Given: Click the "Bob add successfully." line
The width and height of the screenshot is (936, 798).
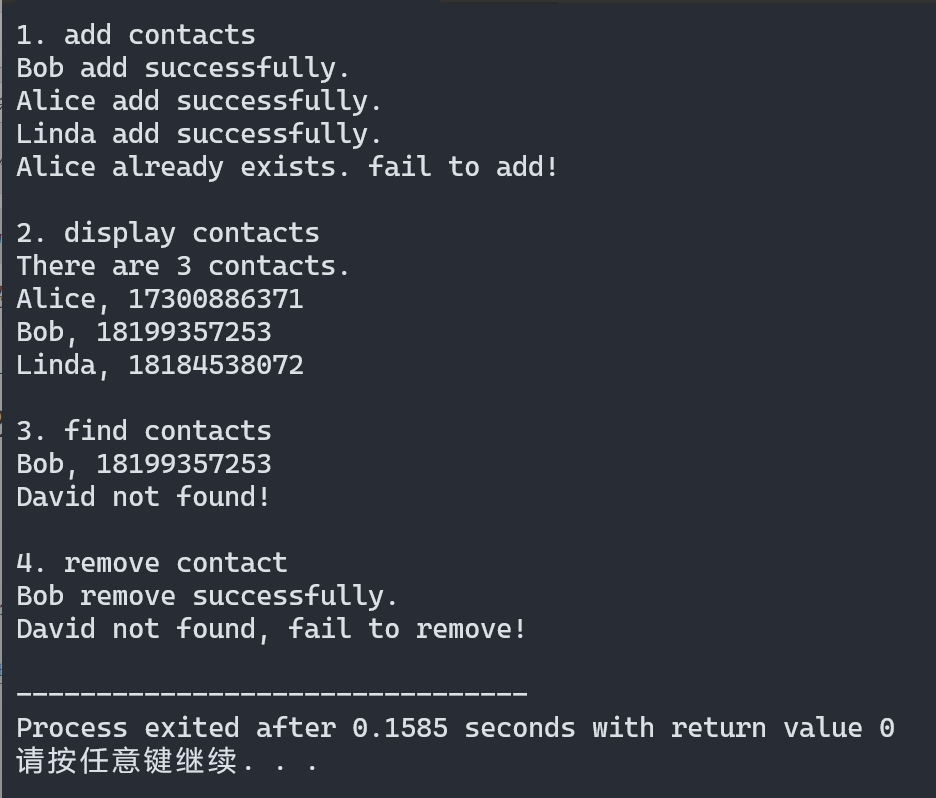Looking at the screenshot, I should tap(183, 68).
